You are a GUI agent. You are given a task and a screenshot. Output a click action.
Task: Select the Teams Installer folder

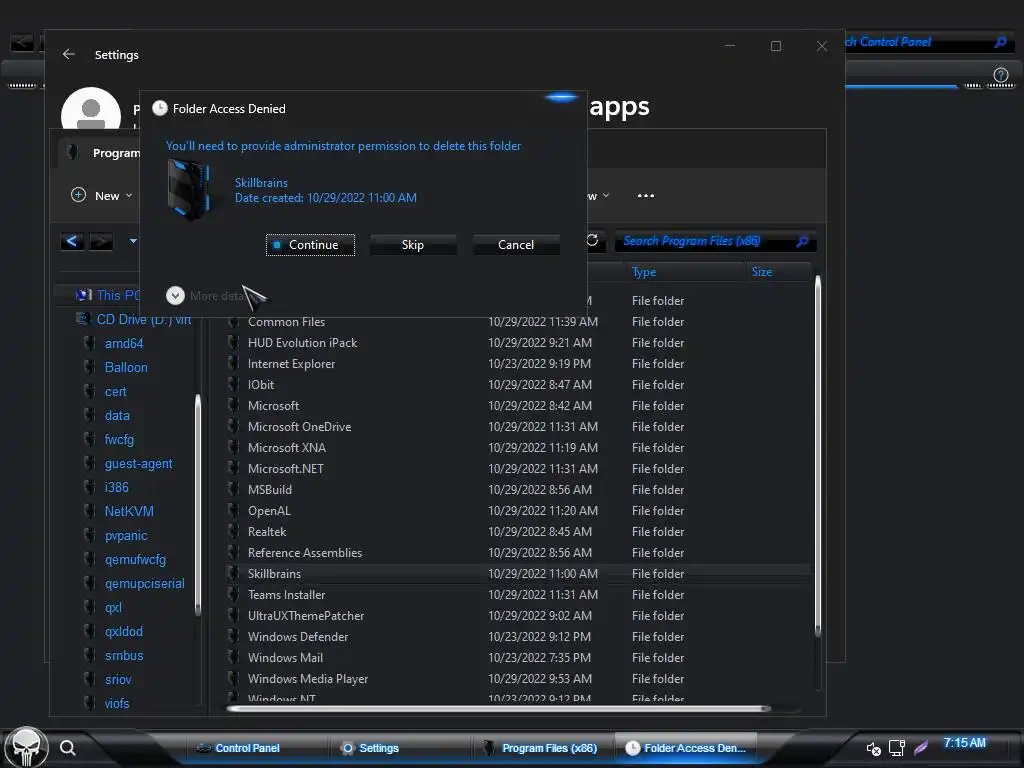pos(519,594)
